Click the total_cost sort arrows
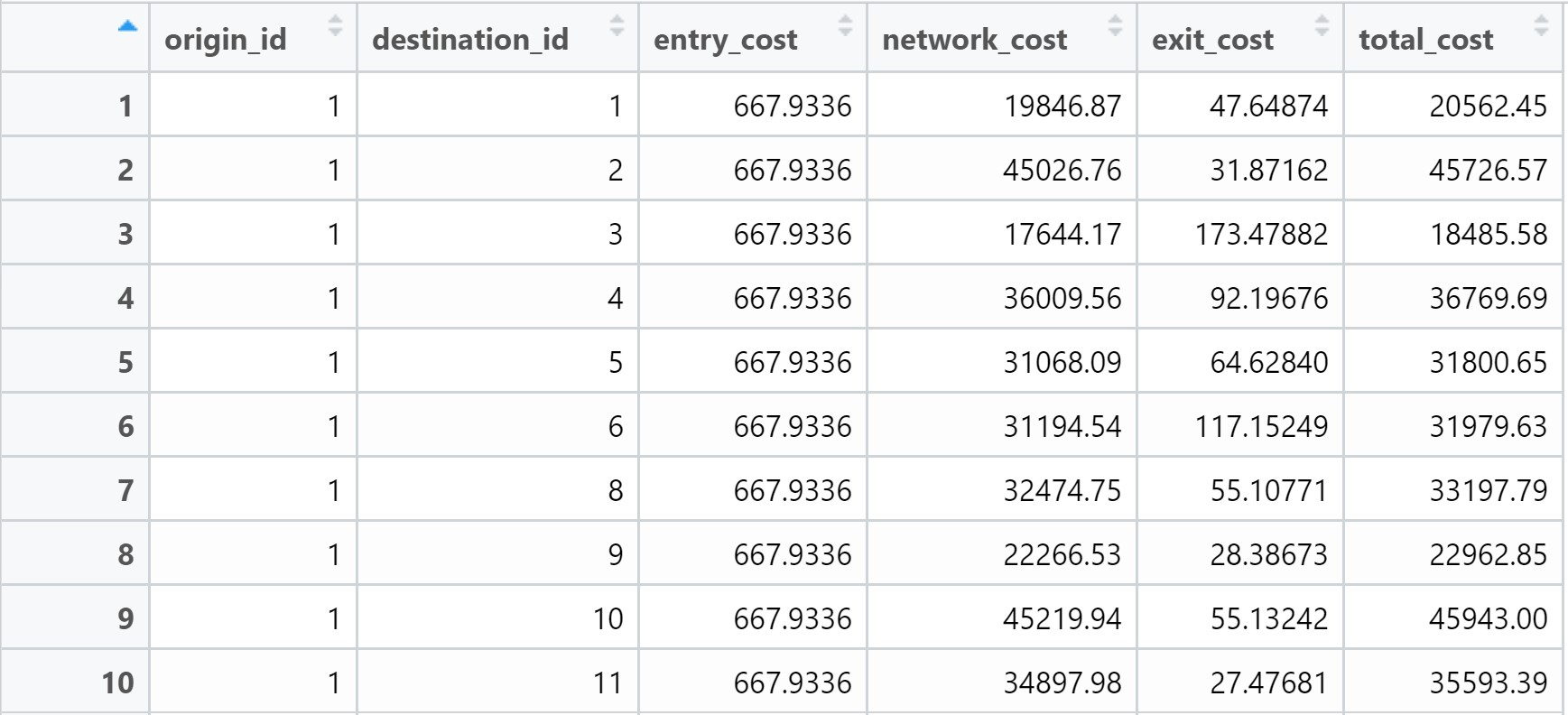This screenshot has height=715, width=1568. [1542, 26]
